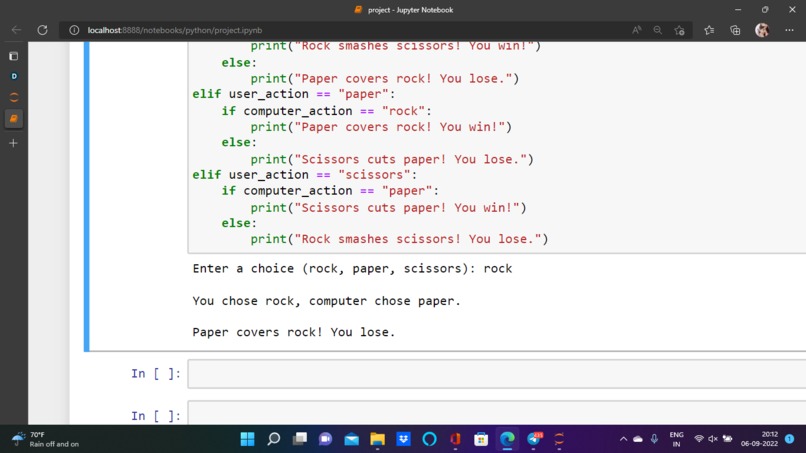Open Task View on the taskbar
806x453 pixels.
click(300, 439)
